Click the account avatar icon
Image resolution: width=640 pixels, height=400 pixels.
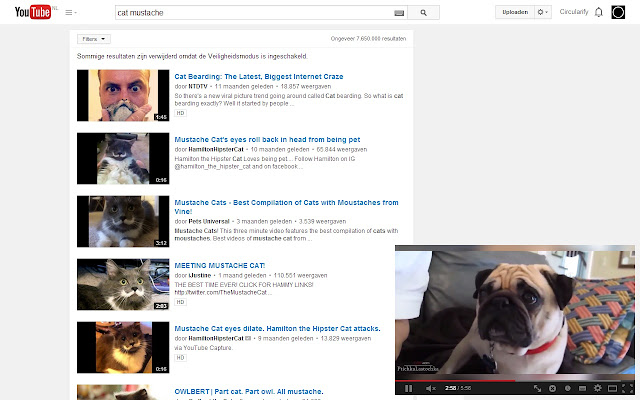point(618,12)
